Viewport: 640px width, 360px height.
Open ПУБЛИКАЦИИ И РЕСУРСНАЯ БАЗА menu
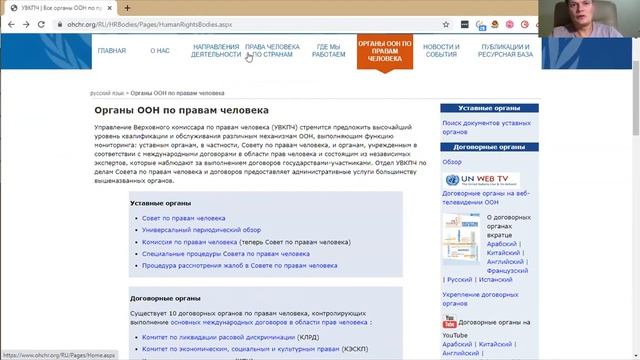click(x=505, y=51)
